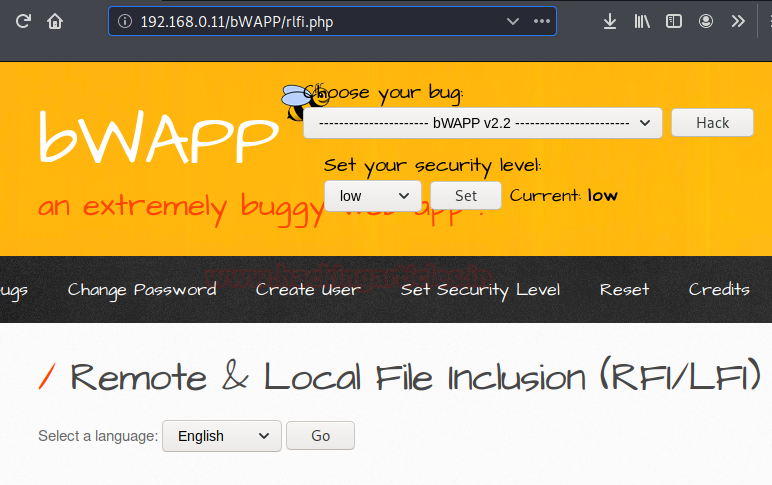Screen dimensions: 772x485
Task: Open the Create User menu item
Action: [308, 290]
